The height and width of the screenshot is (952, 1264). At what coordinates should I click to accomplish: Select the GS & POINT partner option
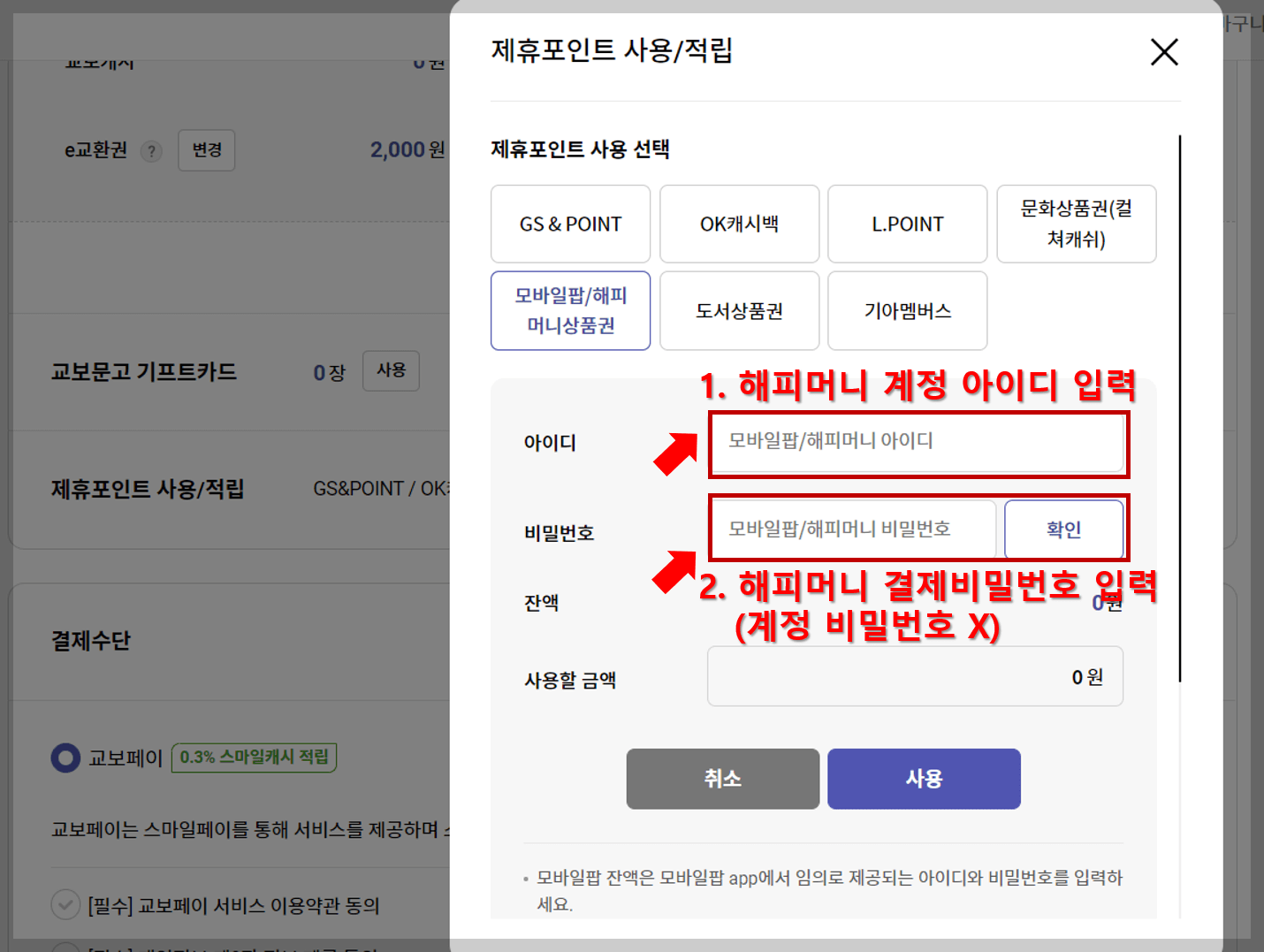point(570,224)
